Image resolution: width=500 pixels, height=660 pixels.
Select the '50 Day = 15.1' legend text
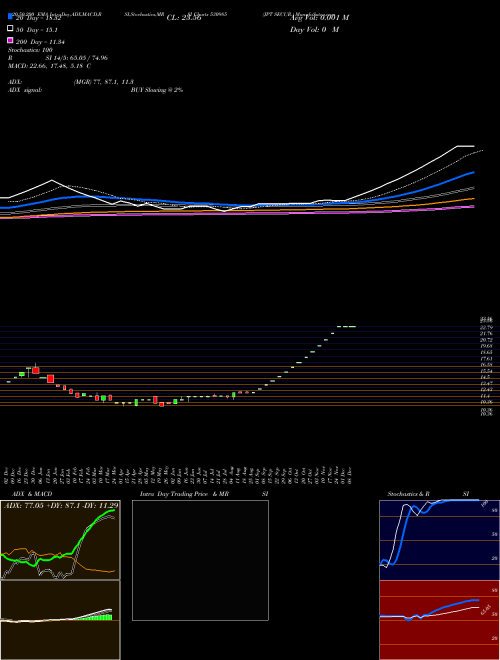coord(37,30)
